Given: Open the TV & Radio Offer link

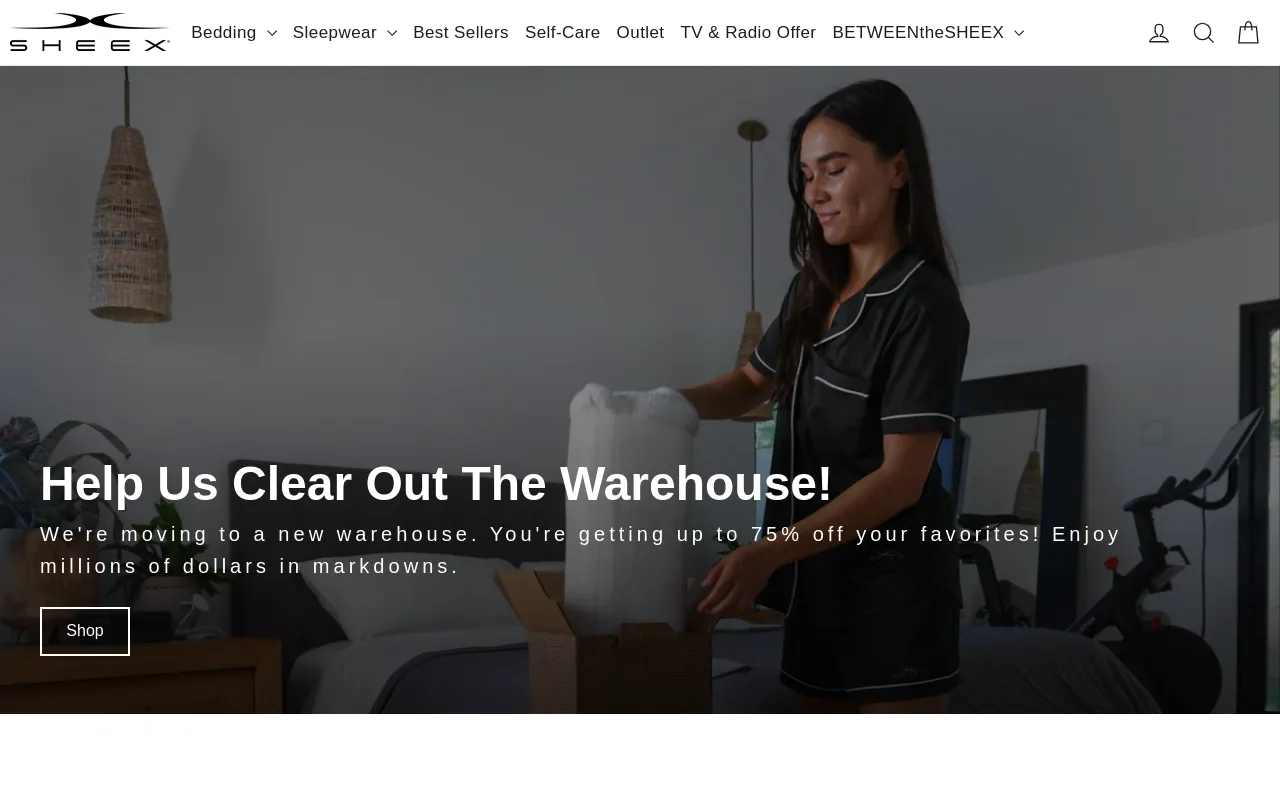Looking at the screenshot, I should tap(748, 33).
